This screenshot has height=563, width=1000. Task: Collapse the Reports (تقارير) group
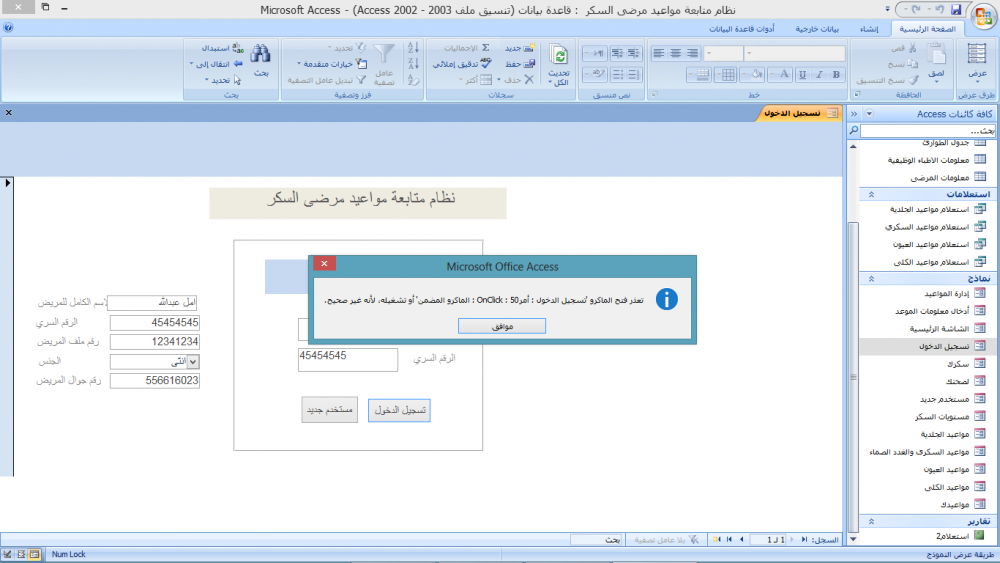point(871,522)
